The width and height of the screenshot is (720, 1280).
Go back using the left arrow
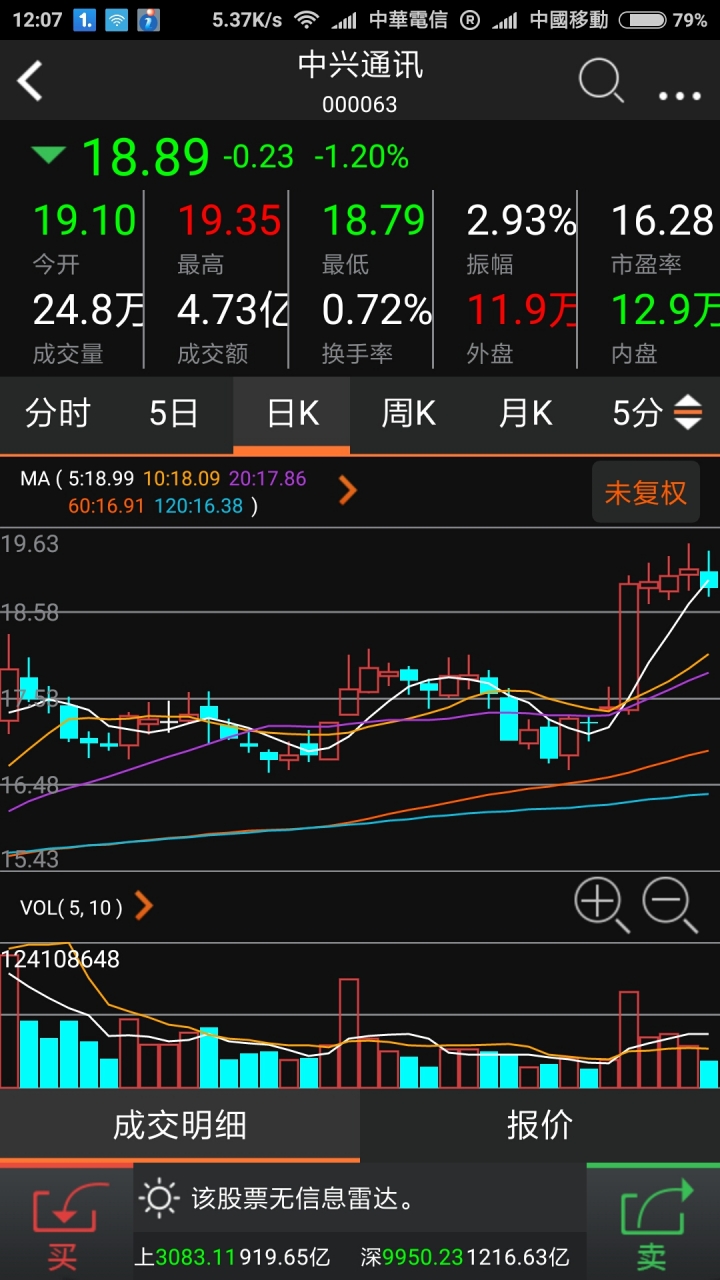click(30, 81)
